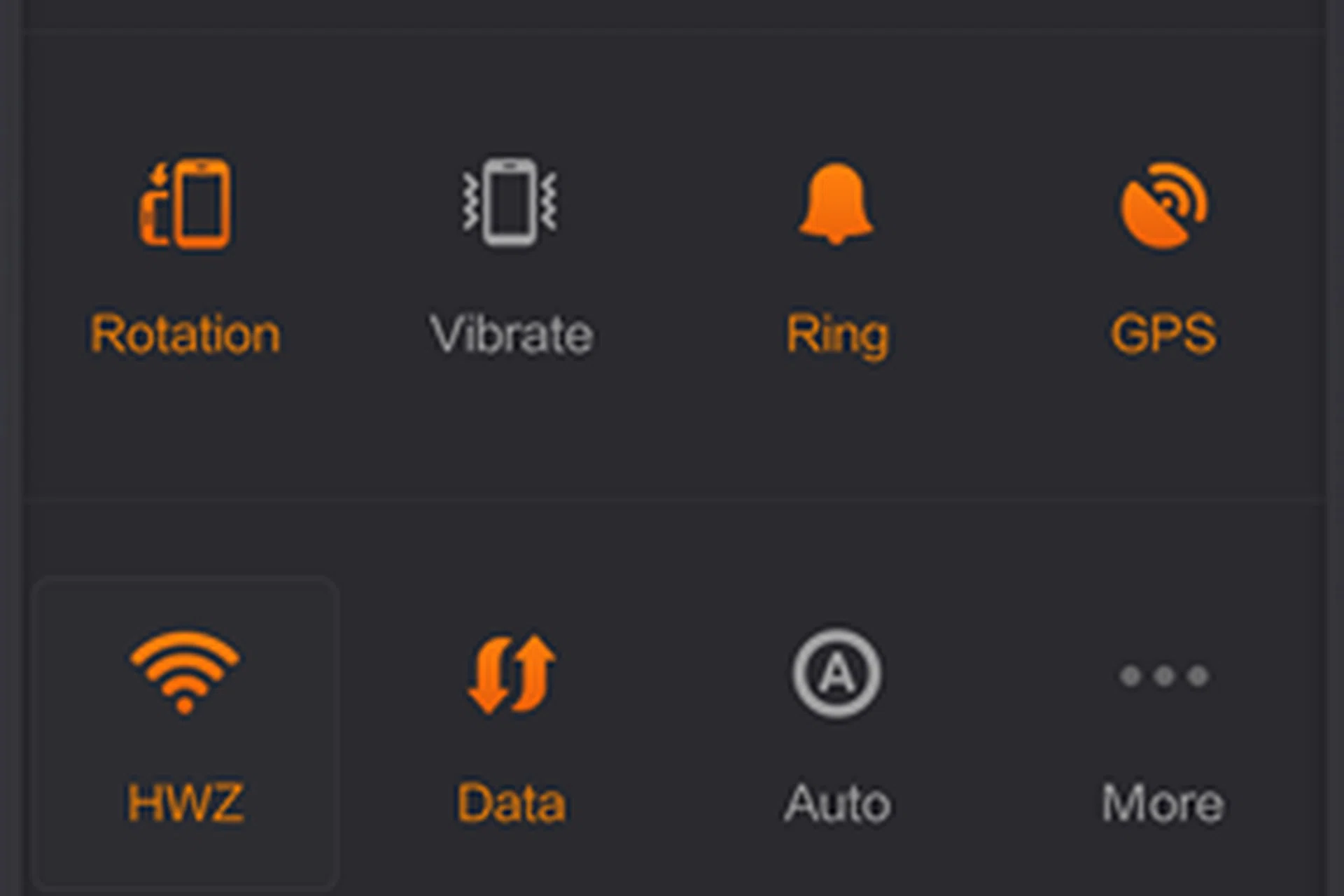Toggle the auto-rotation phone icon
This screenshot has height=896, width=1344.
[x=185, y=203]
